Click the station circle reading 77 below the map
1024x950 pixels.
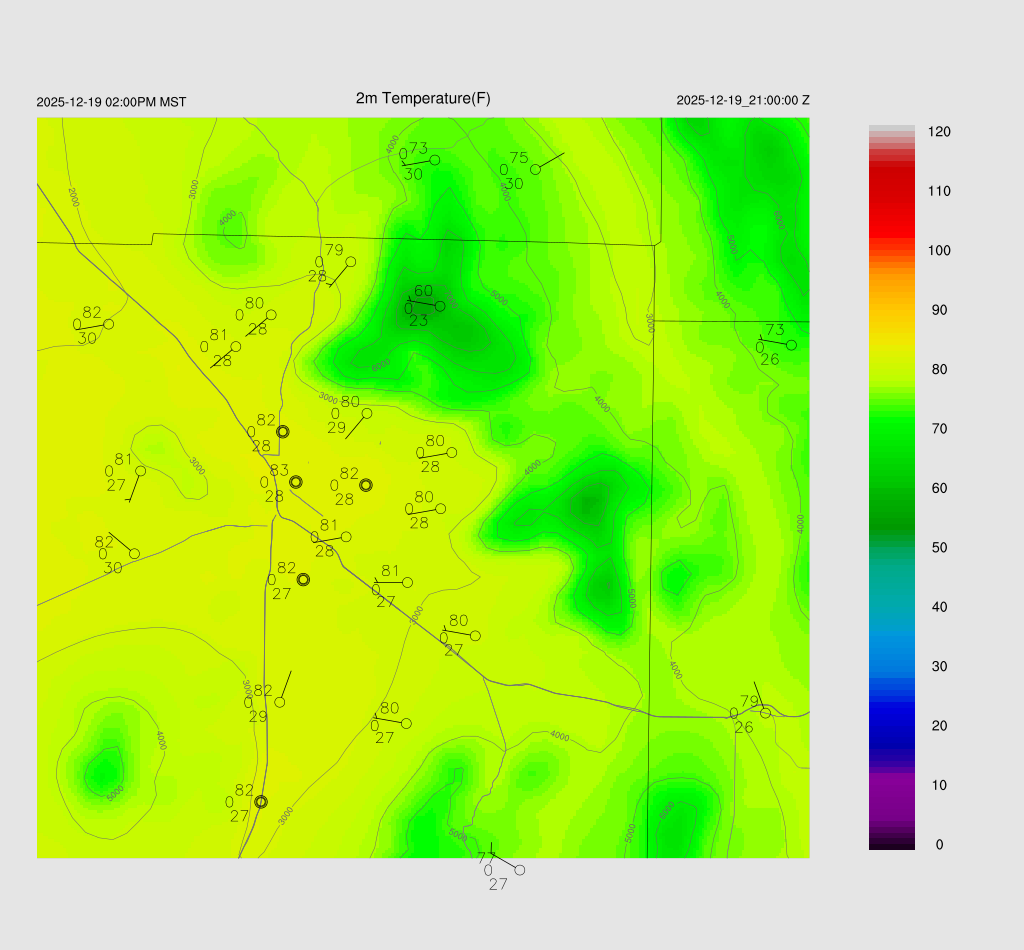click(x=519, y=870)
